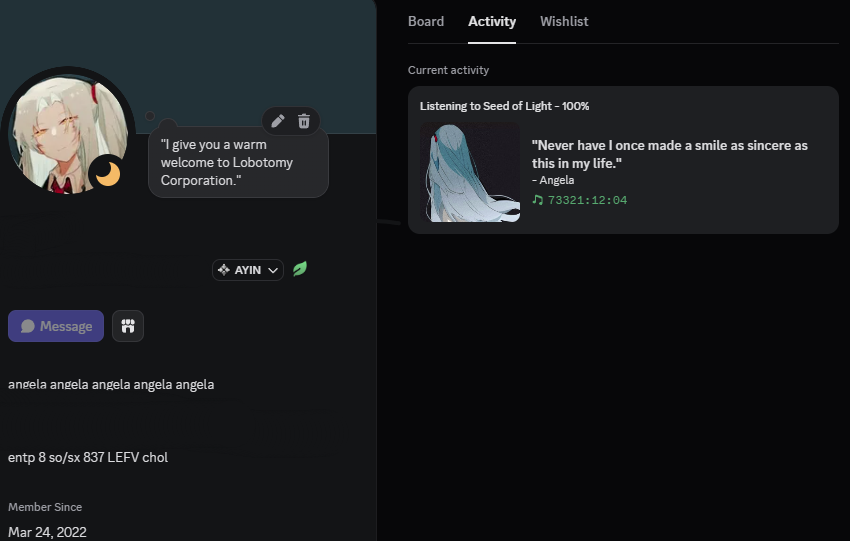Click the Lobotomy Corporation status bubble text
The width and height of the screenshot is (850, 541).
coord(227,162)
